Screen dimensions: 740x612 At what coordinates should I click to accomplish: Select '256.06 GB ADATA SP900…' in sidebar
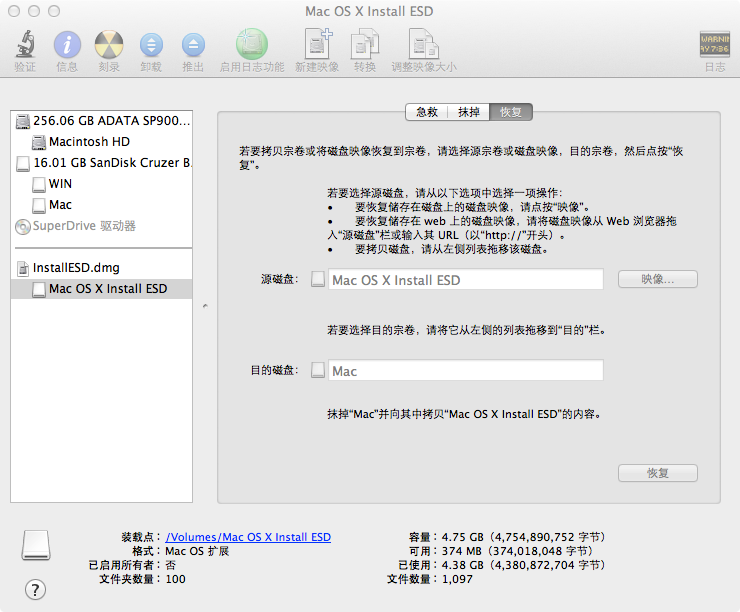click(101, 121)
